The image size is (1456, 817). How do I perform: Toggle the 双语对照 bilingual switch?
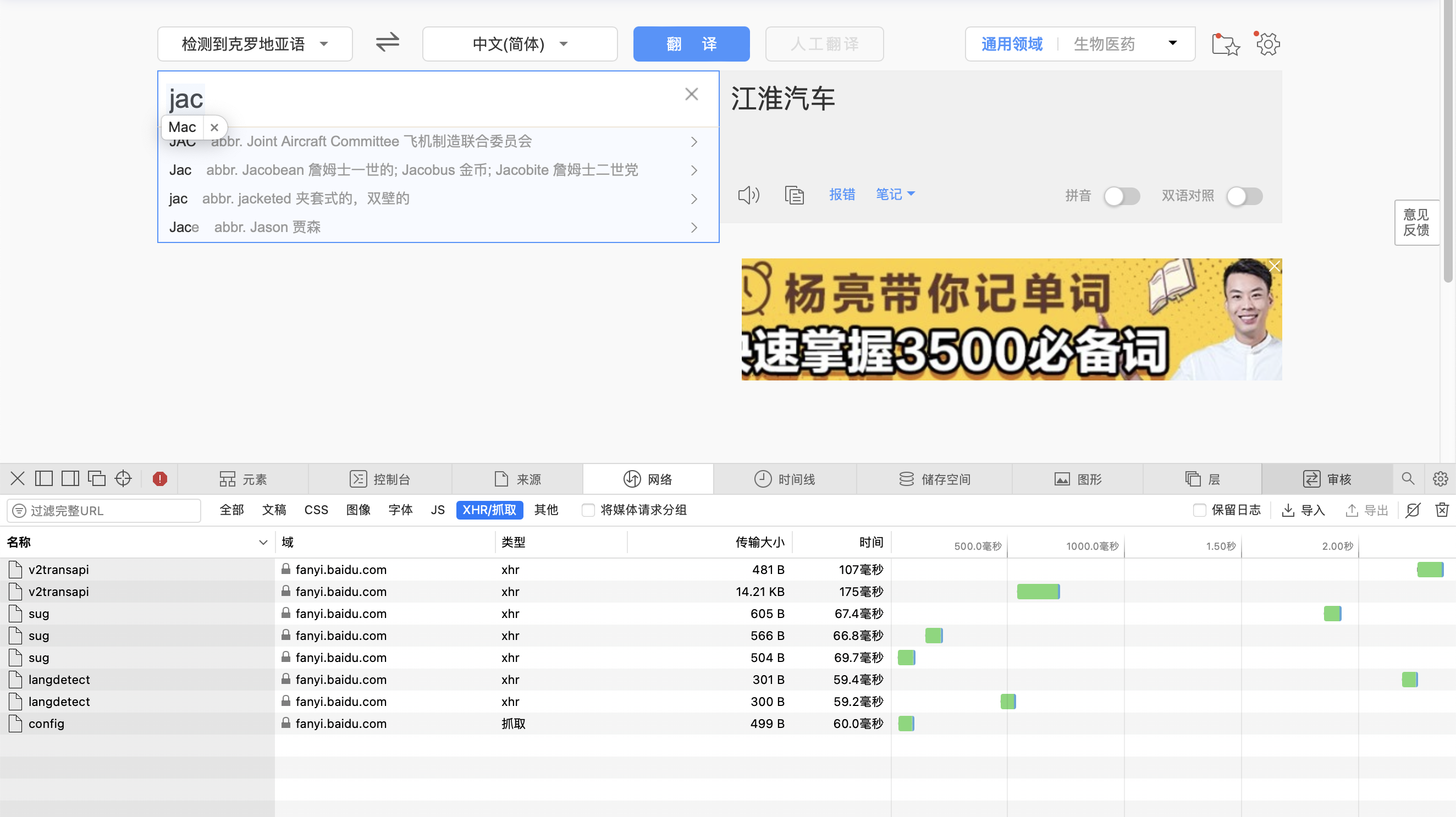1244,196
